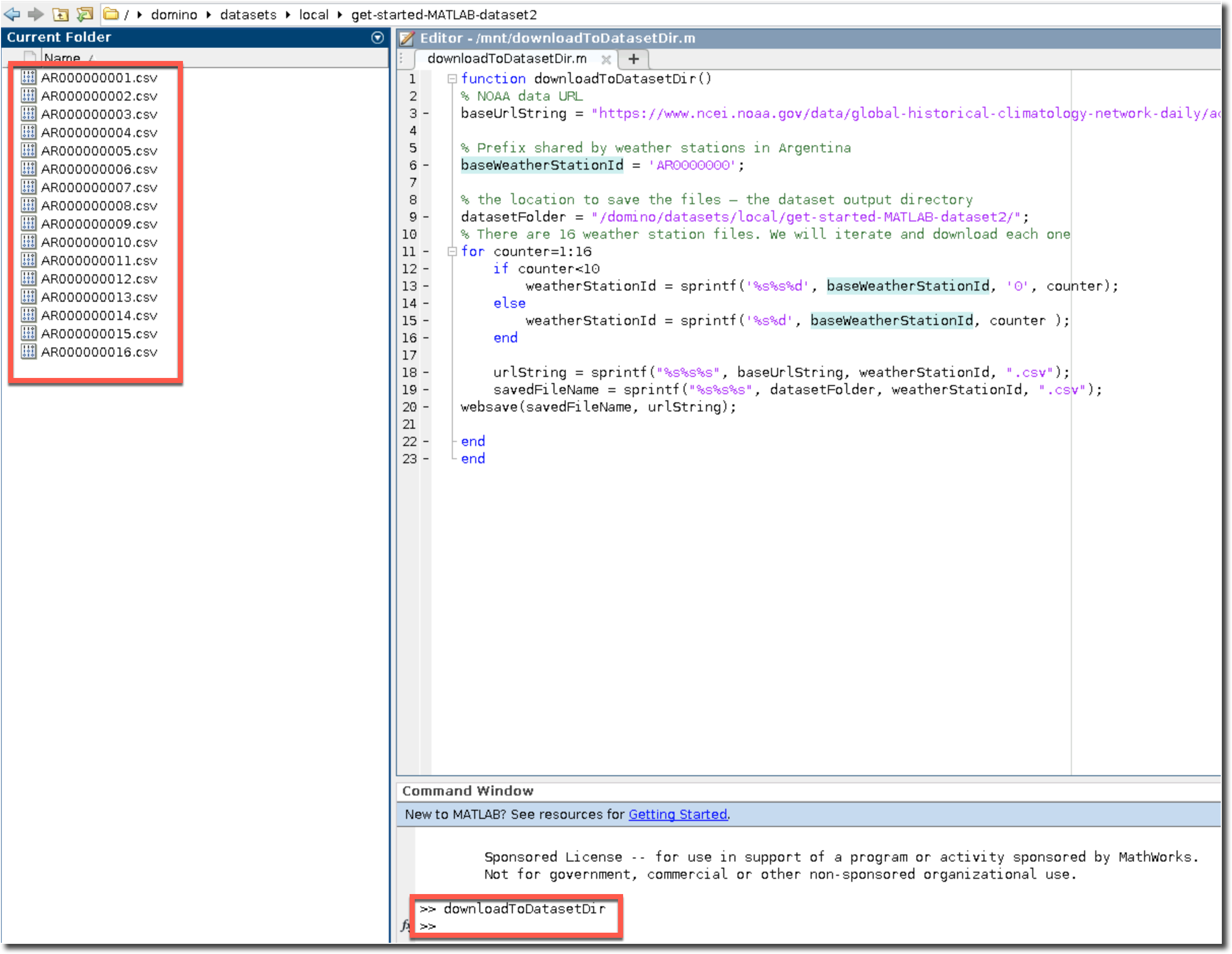This screenshot has height=954, width=1232.
Task: Select file AR000000008.csv
Action: [99, 206]
